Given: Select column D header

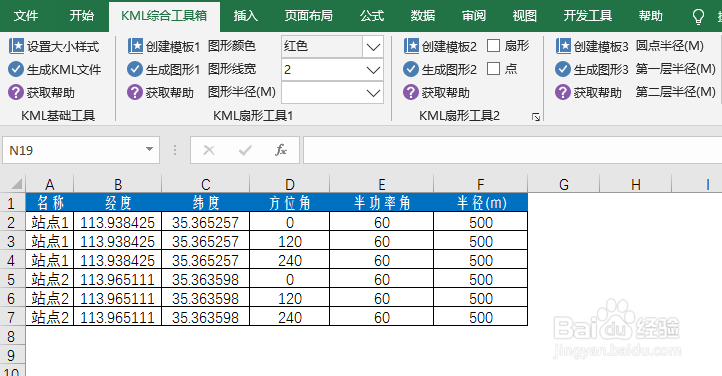Looking at the screenshot, I should click(290, 185).
